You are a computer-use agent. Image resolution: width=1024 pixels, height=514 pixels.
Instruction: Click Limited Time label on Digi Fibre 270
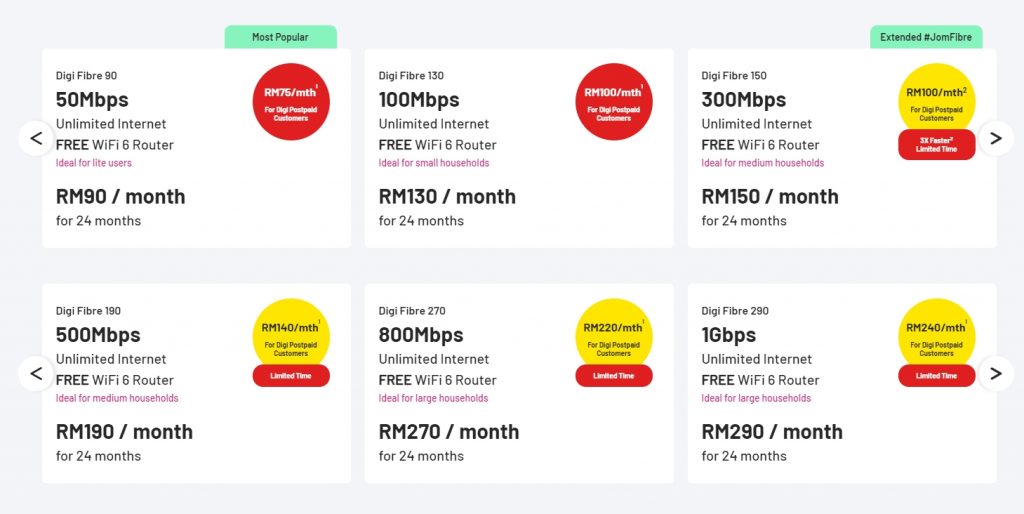tap(614, 376)
